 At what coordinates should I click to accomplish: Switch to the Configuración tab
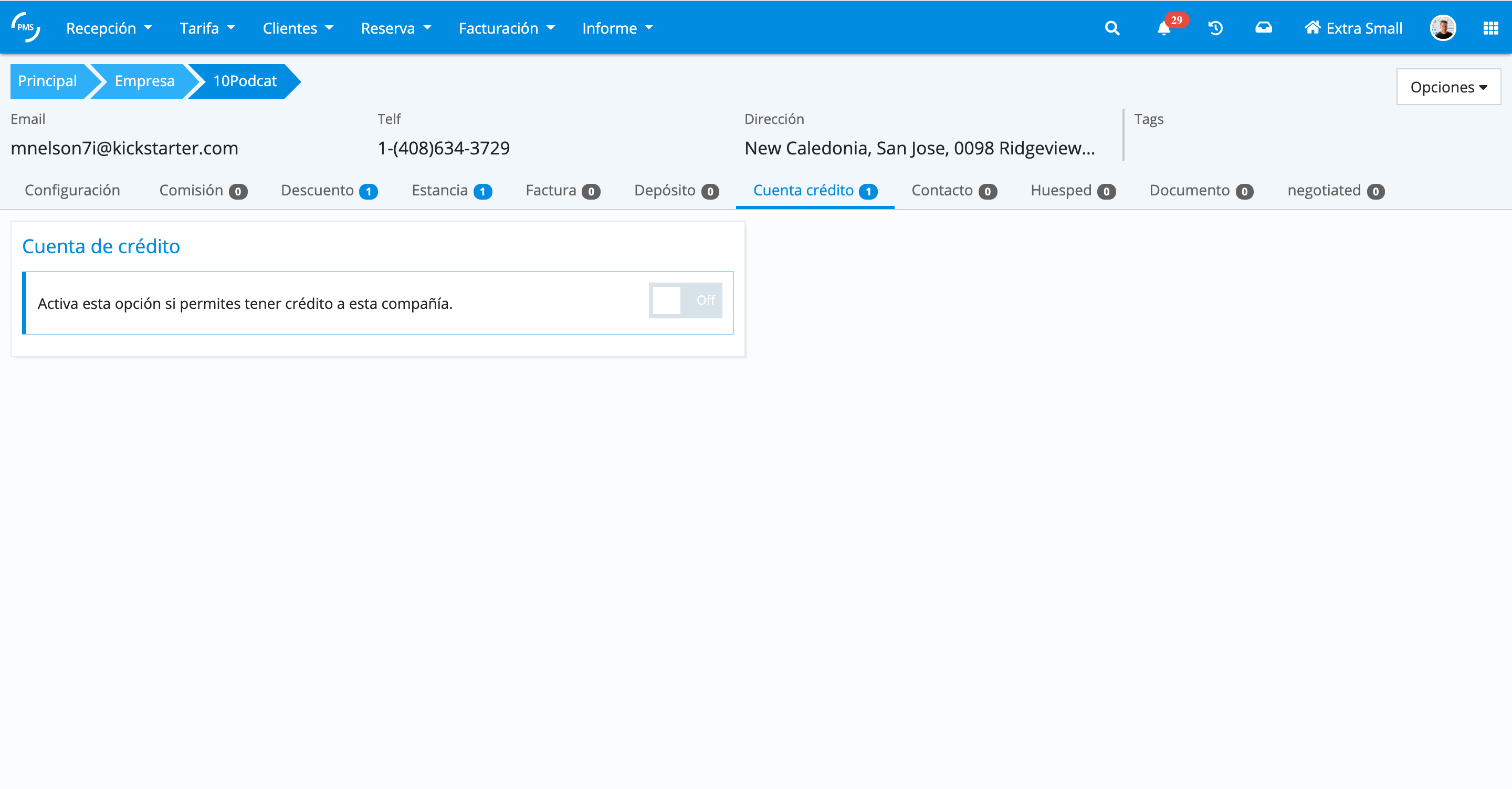pos(72,190)
